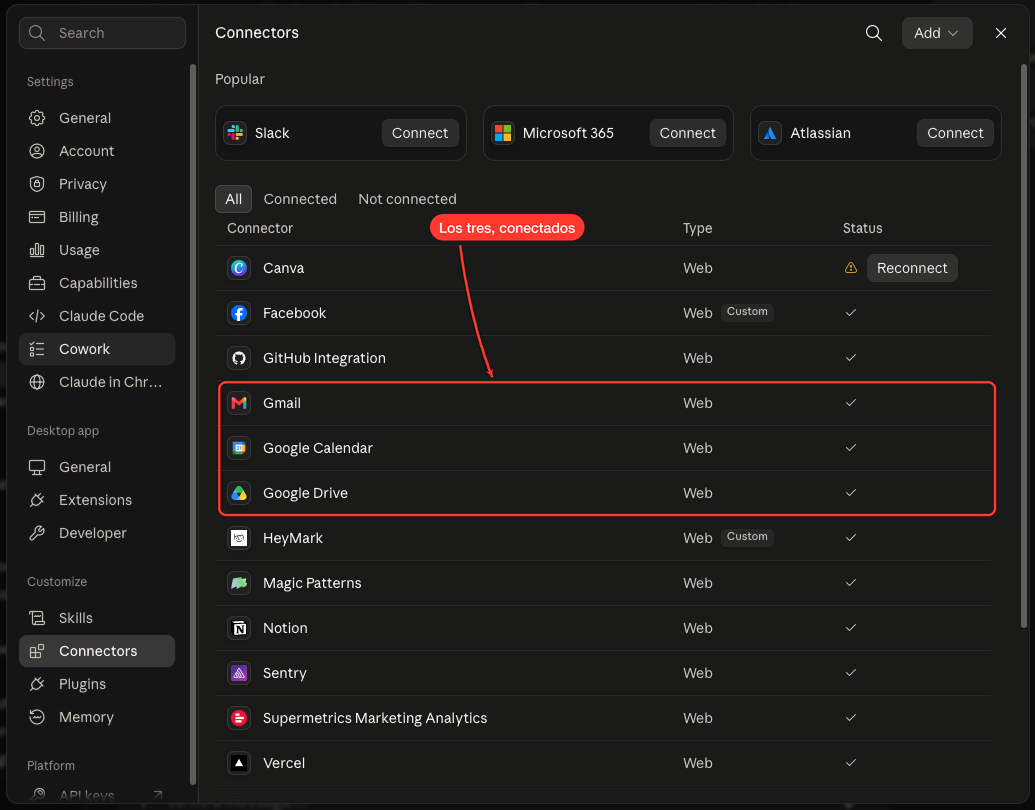Click the HeyMark connector icon
Image resolution: width=1035 pixels, height=810 pixels.
point(239,538)
